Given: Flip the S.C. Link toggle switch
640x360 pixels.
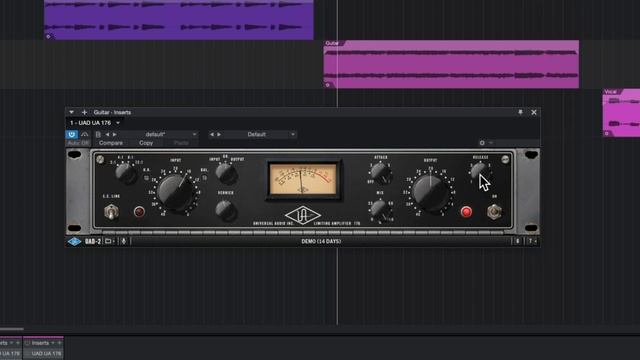Looking at the screenshot, I should (x=111, y=212).
